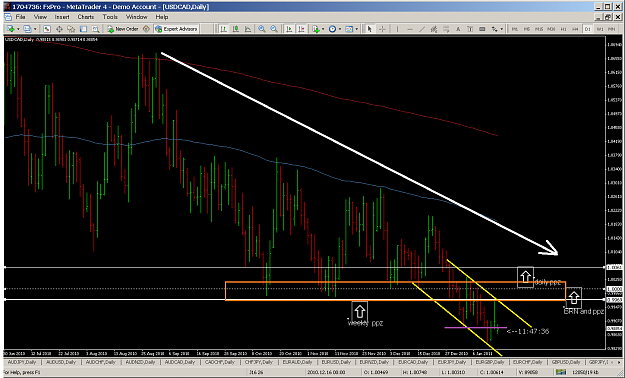Image resolution: width=625 pixels, height=378 pixels.
Task: Toggle the Data Window icon
Action: pos(59,29)
